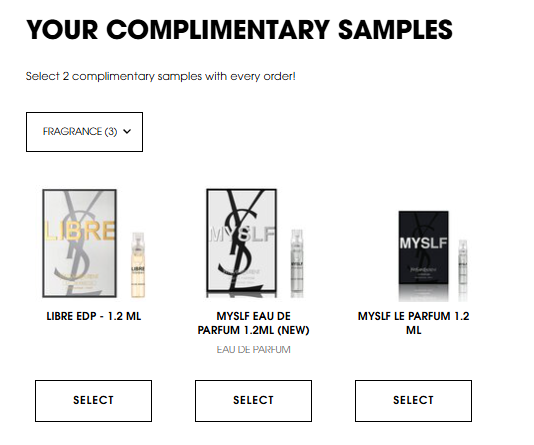534x445 pixels.
Task: Open the MYSLF Le Parfum 1.2 ML title
Action: [413, 323]
